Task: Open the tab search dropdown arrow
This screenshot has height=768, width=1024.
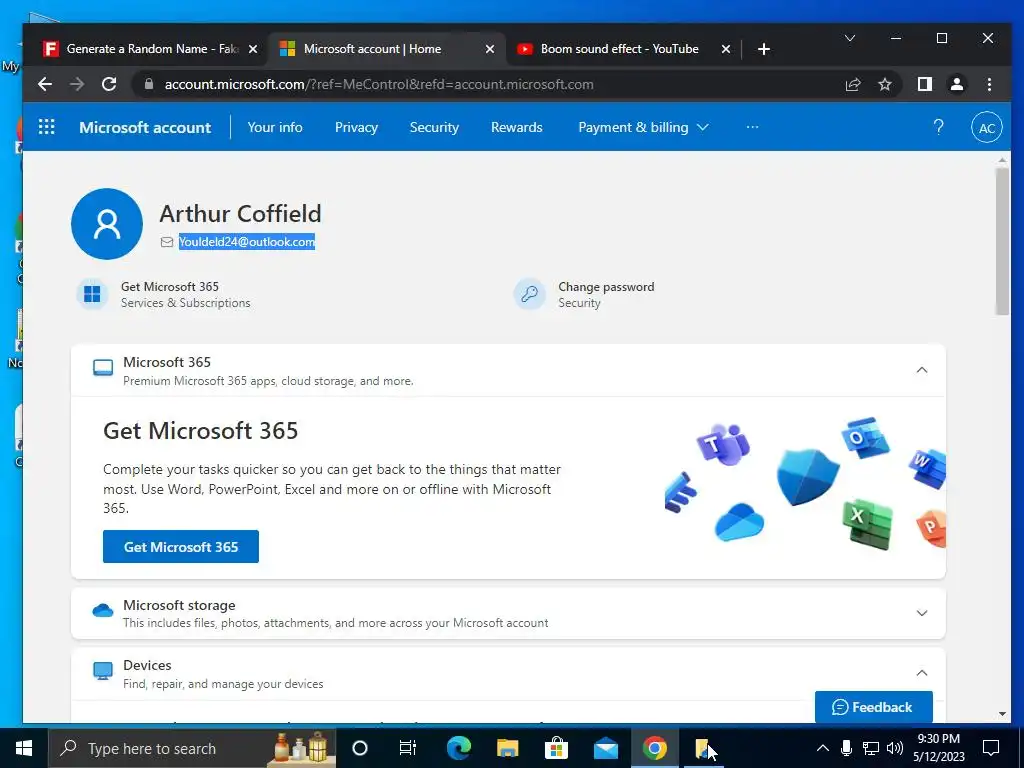Action: [850, 39]
